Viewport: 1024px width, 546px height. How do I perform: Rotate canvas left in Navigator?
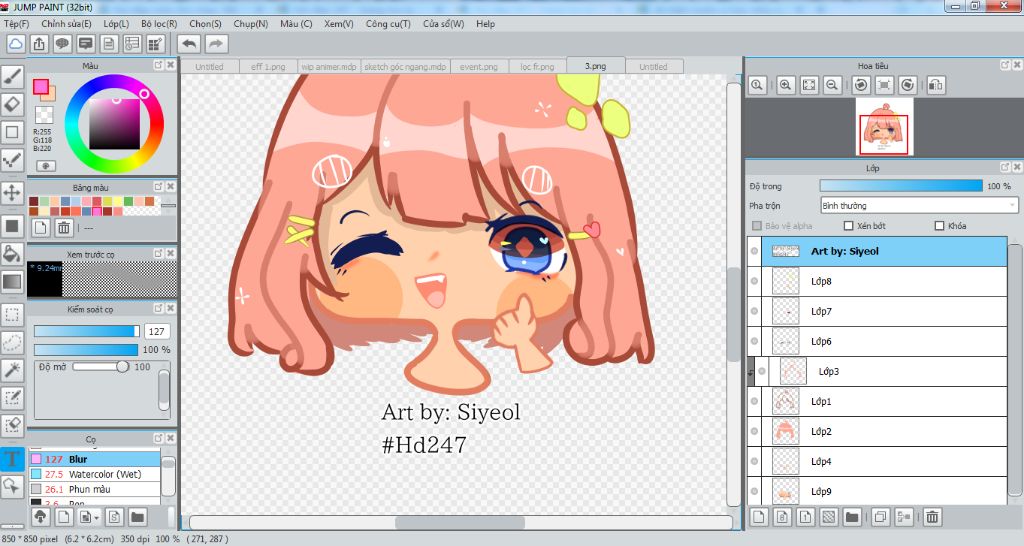click(x=861, y=85)
